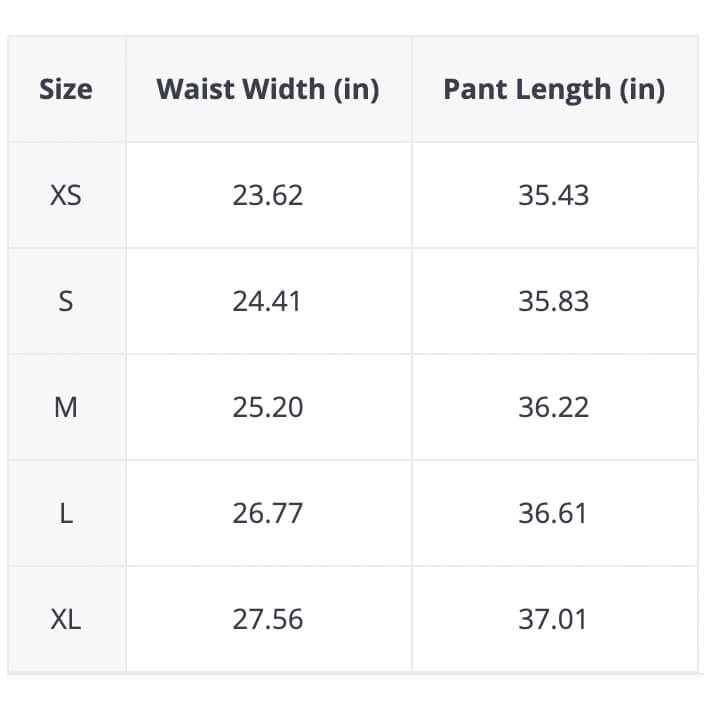Click the Pant Length (in) header
This screenshot has width=704, height=704.
[x=554, y=90]
